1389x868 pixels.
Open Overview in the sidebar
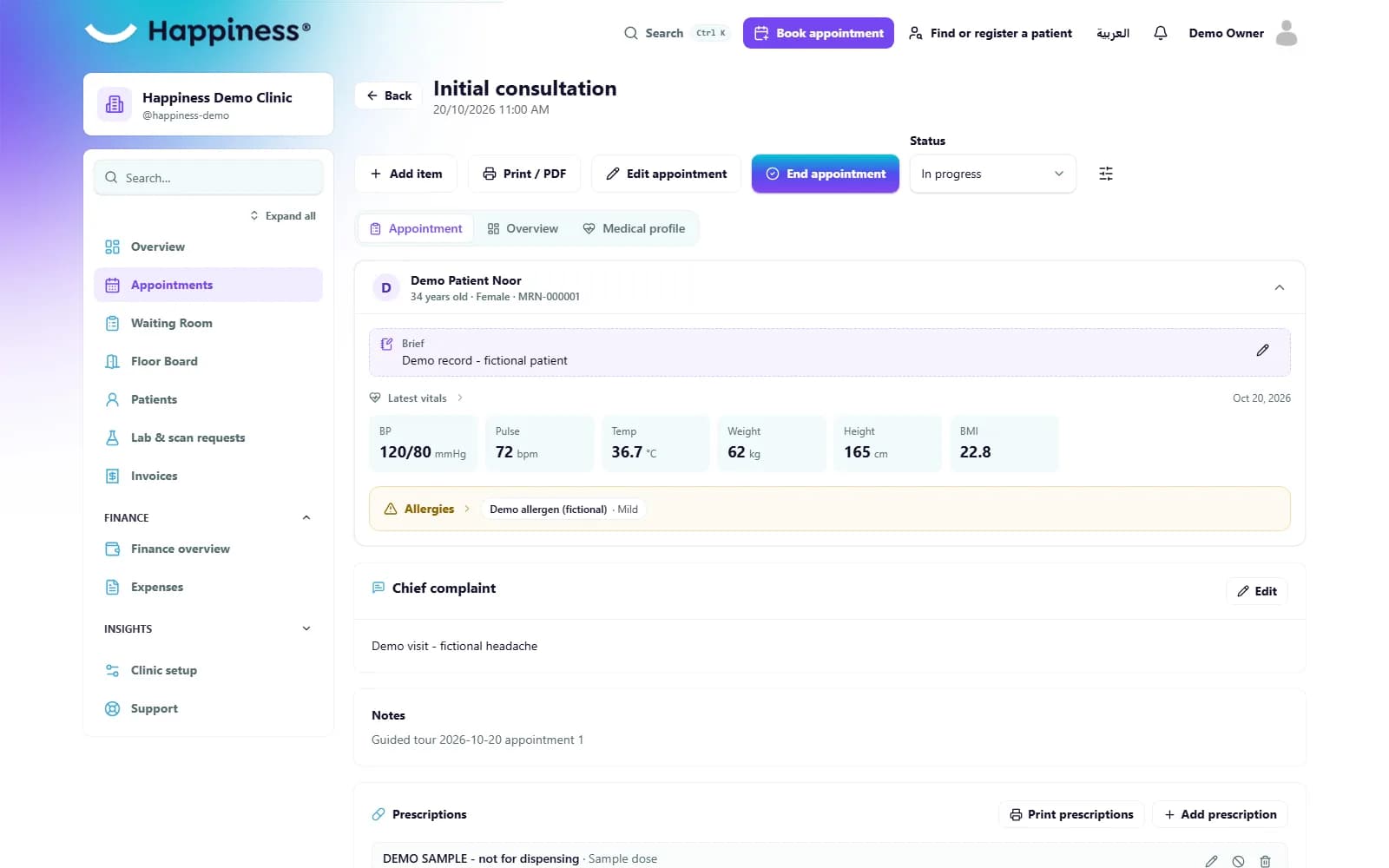(x=208, y=247)
